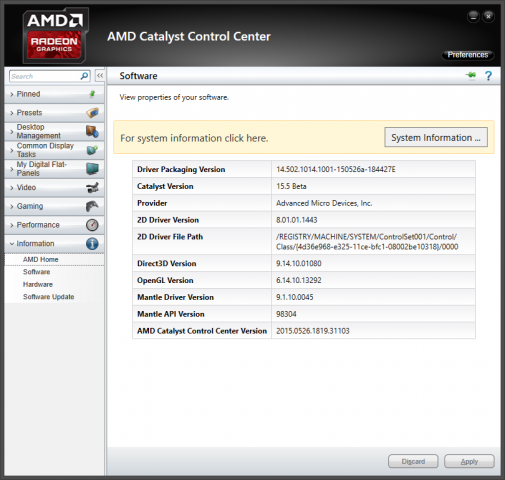Collapse the Information section

point(54,244)
